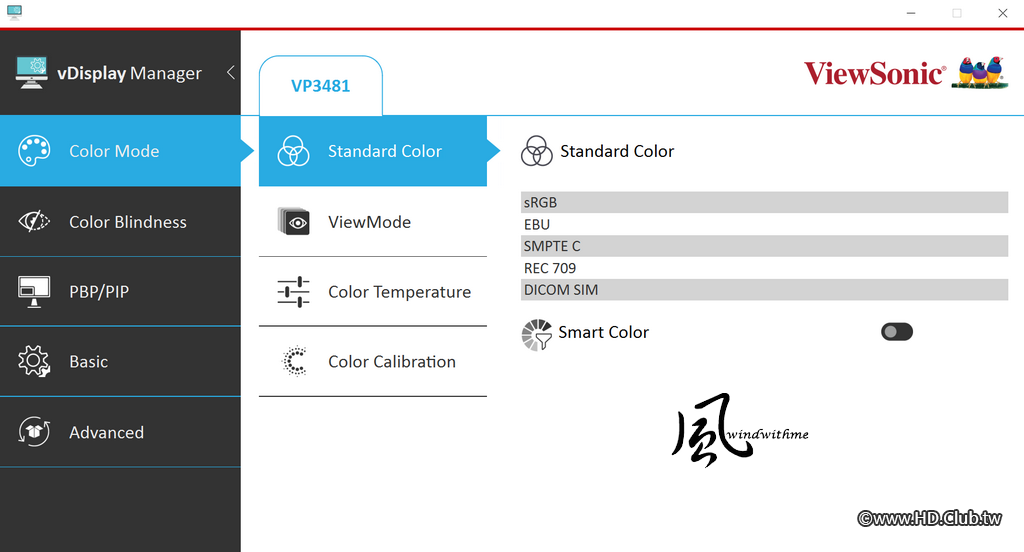Click the Color Blindness eye icon
1024x552 pixels.
click(34, 221)
